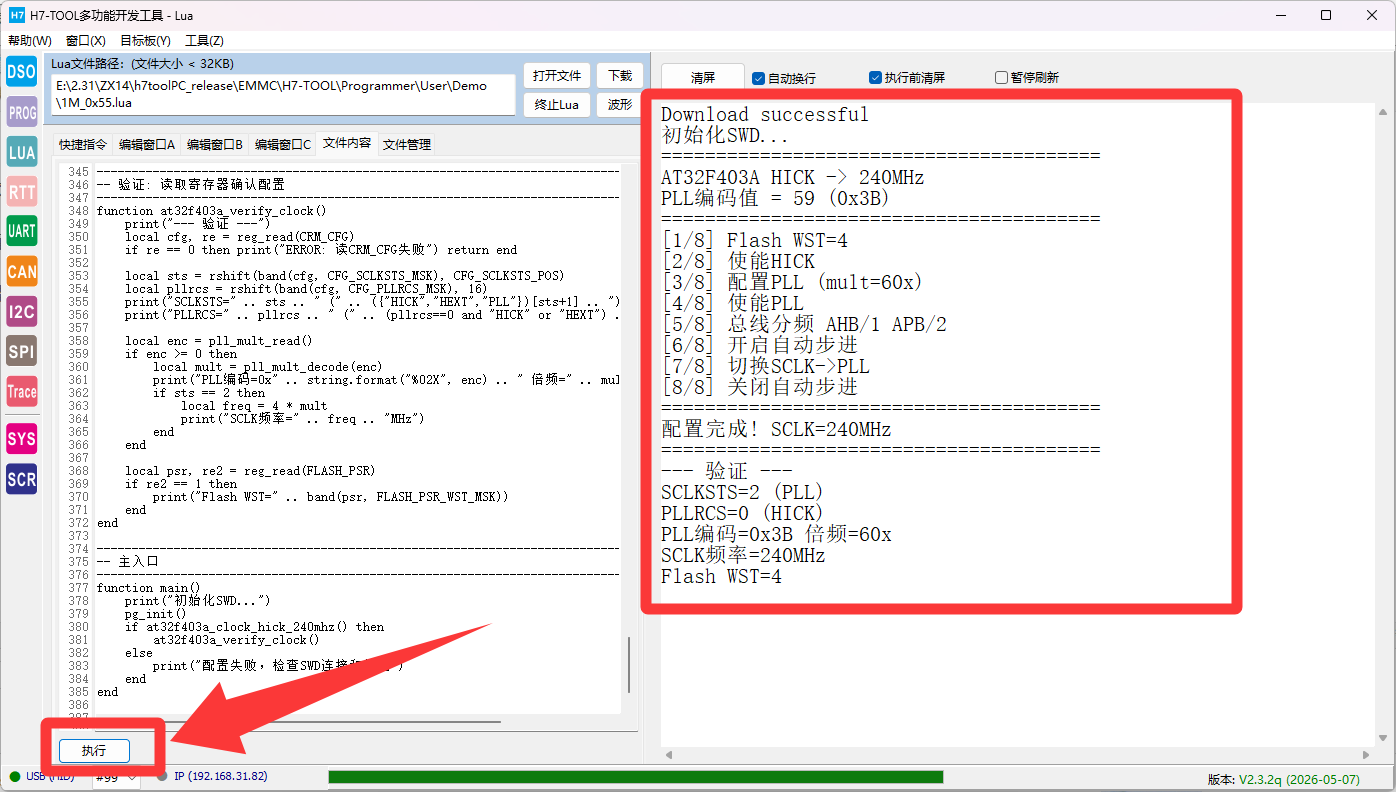Image resolution: width=1396 pixels, height=792 pixels.
Task: Click the 清屏 button
Action: tap(703, 78)
